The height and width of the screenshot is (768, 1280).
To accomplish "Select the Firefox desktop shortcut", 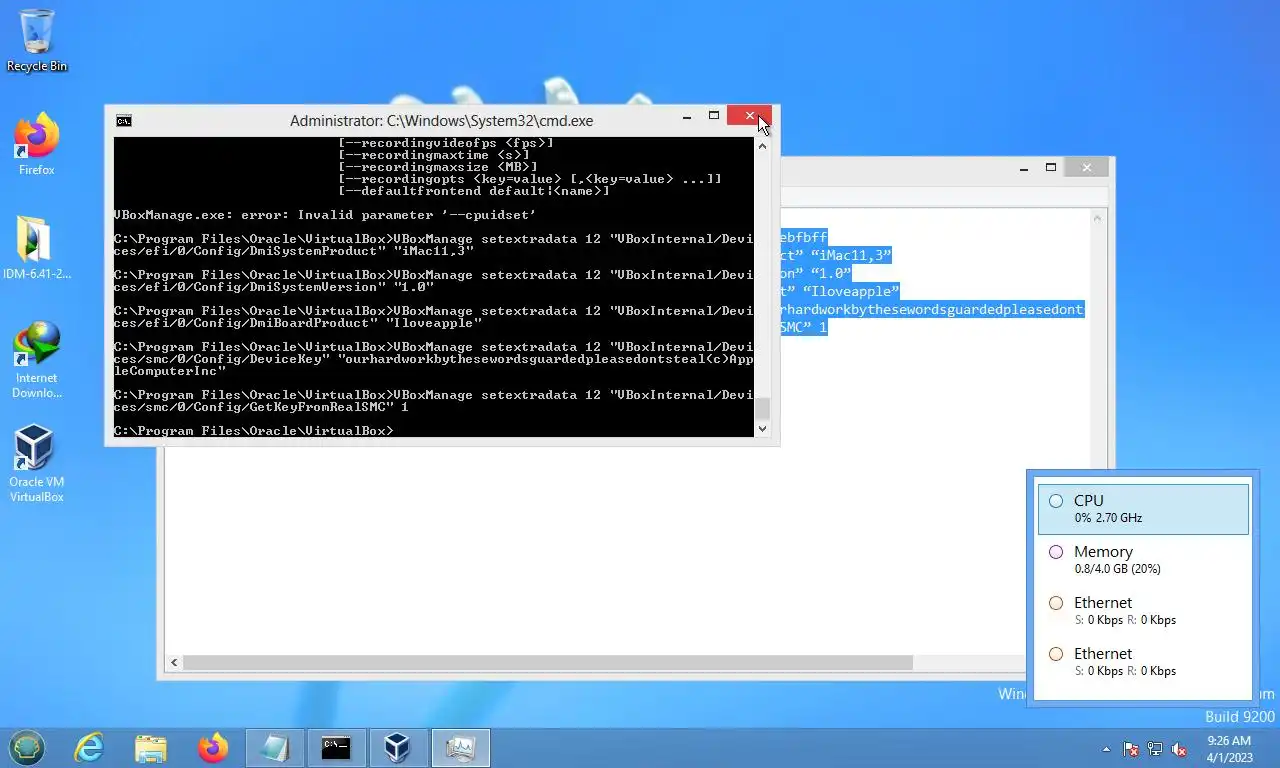I will (x=37, y=145).
